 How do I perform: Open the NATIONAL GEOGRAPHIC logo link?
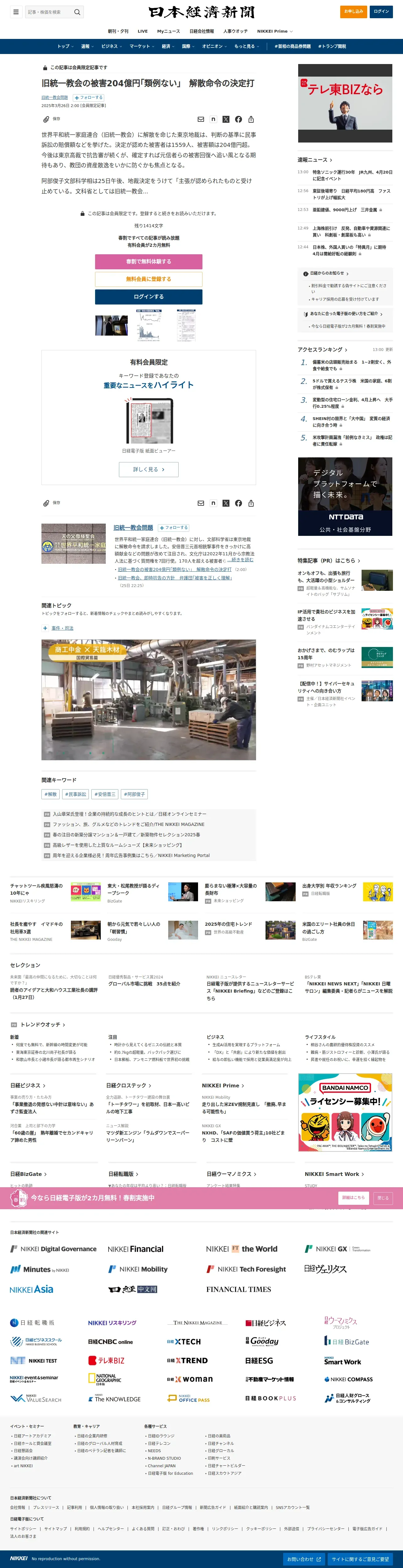click(105, 1379)
